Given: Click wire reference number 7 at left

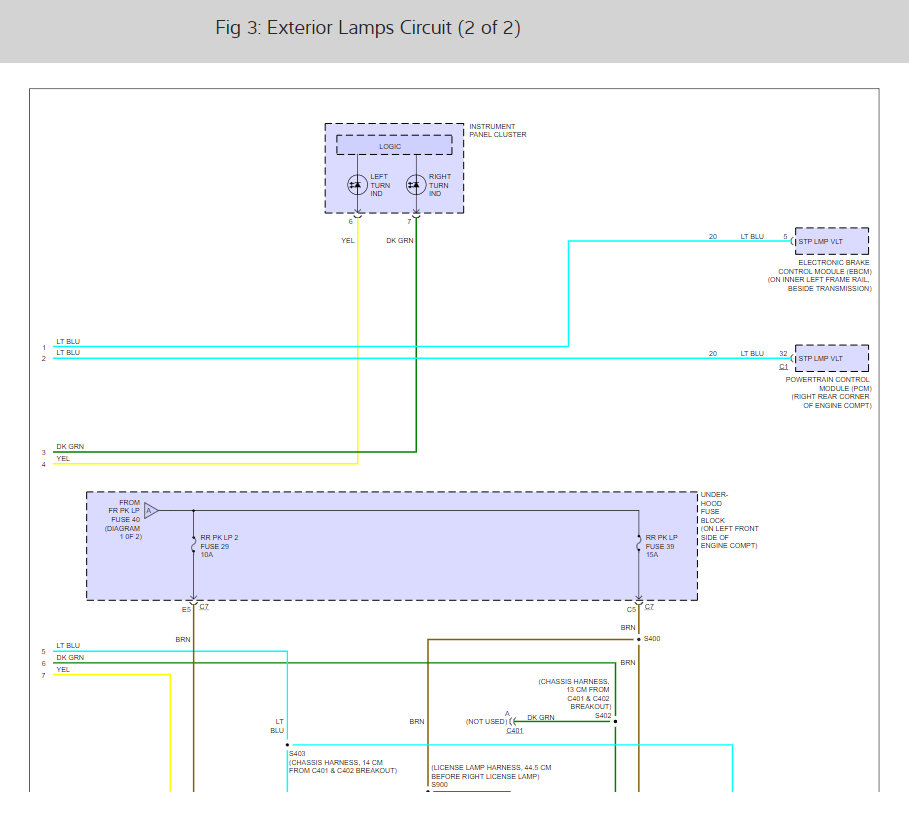Looking at the screenshot, I should [x=43, y=676].
